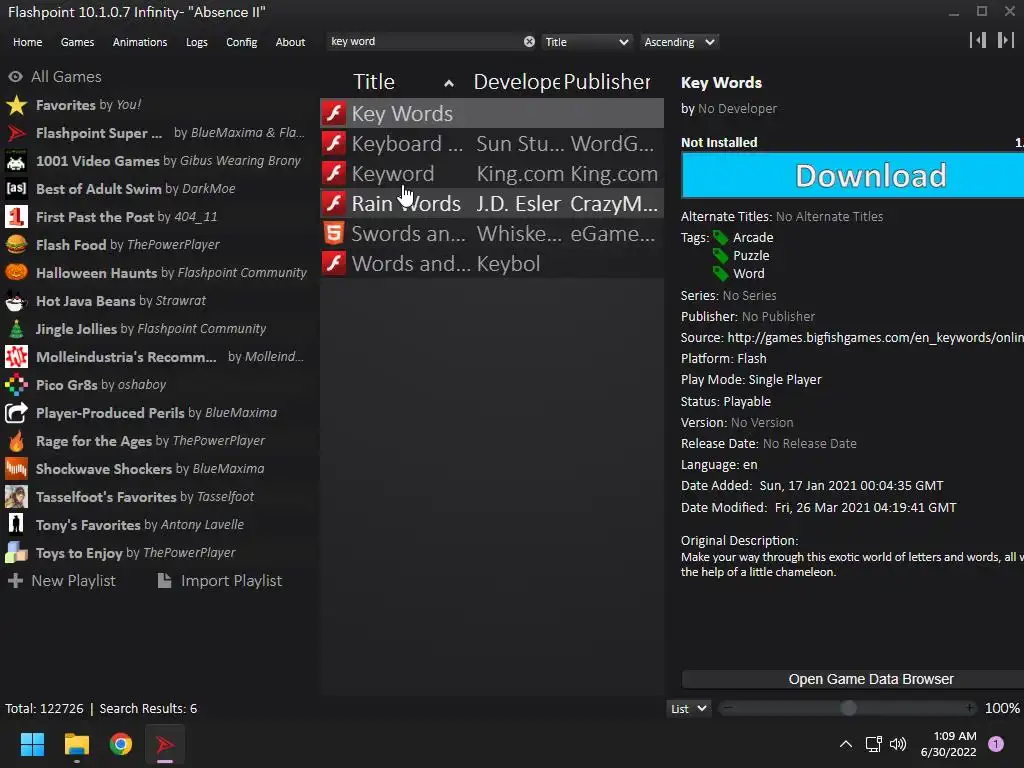Screen dimensions: 1024x768
Task: Open Best of Adult Swim playlist icon
Action: [x=16, y=189]
